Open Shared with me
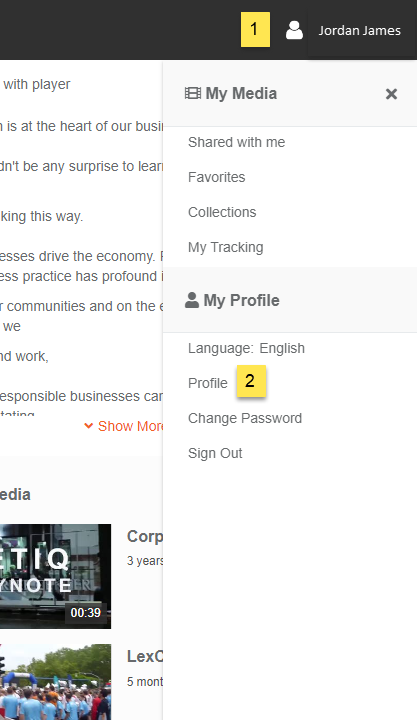 pyautogui.click(x=237, y=142)
